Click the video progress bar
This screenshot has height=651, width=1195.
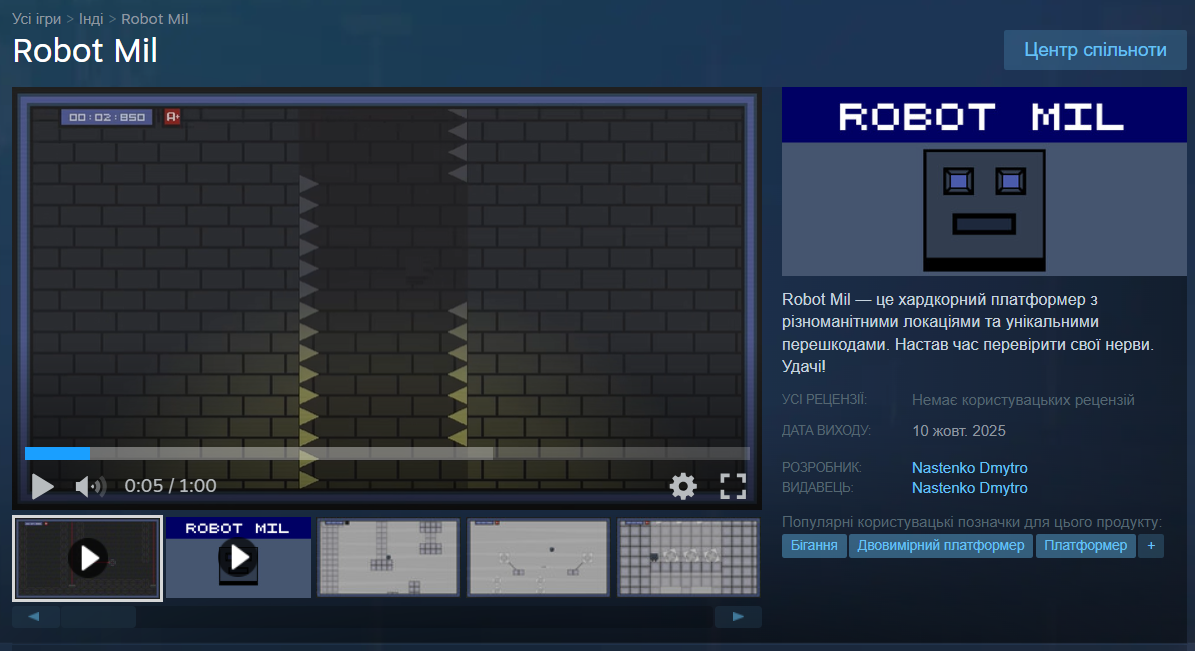387,453
